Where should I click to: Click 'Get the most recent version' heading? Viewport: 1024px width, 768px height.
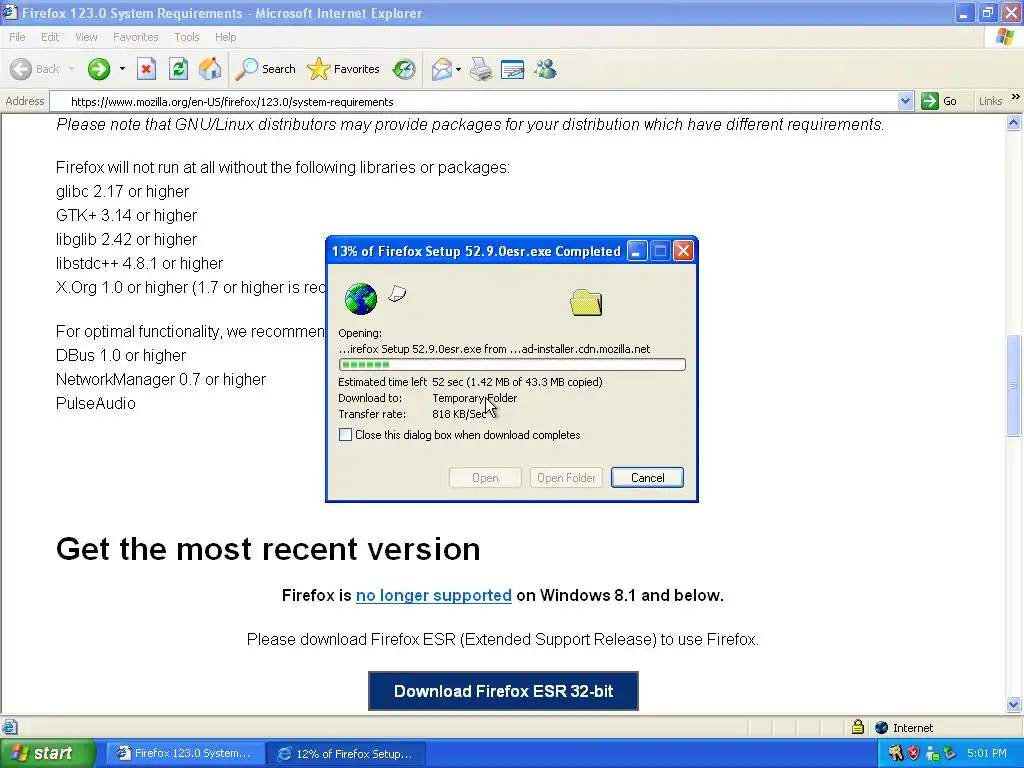pyautogui.click(x=268, y=549)
